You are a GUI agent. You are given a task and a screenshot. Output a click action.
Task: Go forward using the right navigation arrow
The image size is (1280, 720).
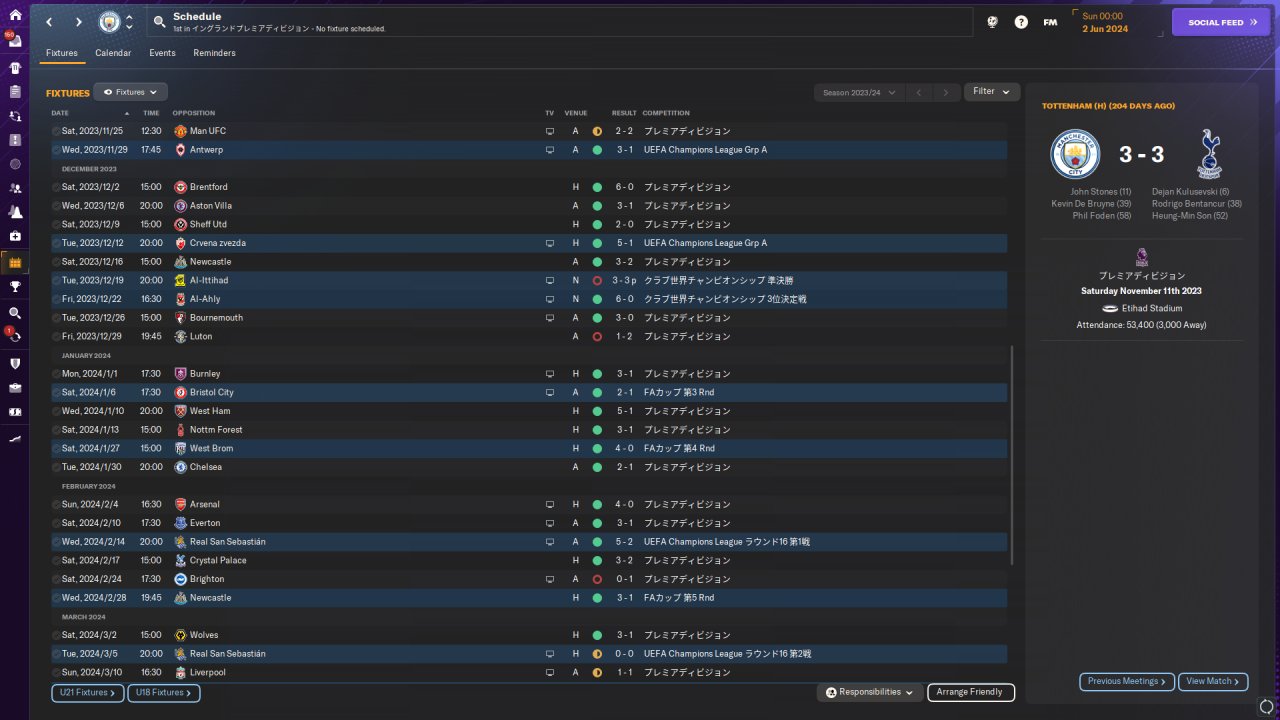[79, 22]
